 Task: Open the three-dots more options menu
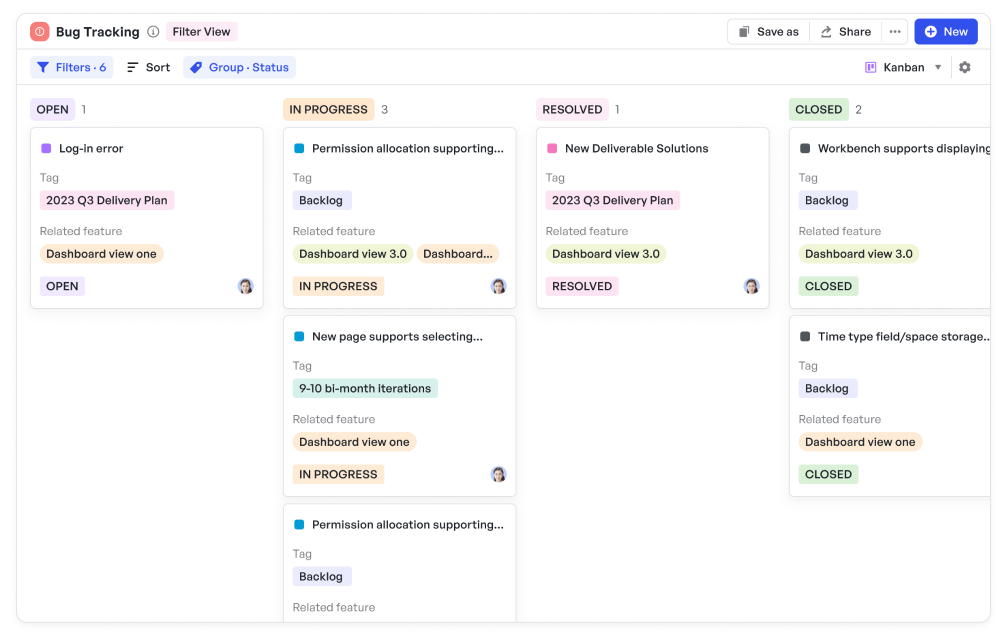(895, 32)
